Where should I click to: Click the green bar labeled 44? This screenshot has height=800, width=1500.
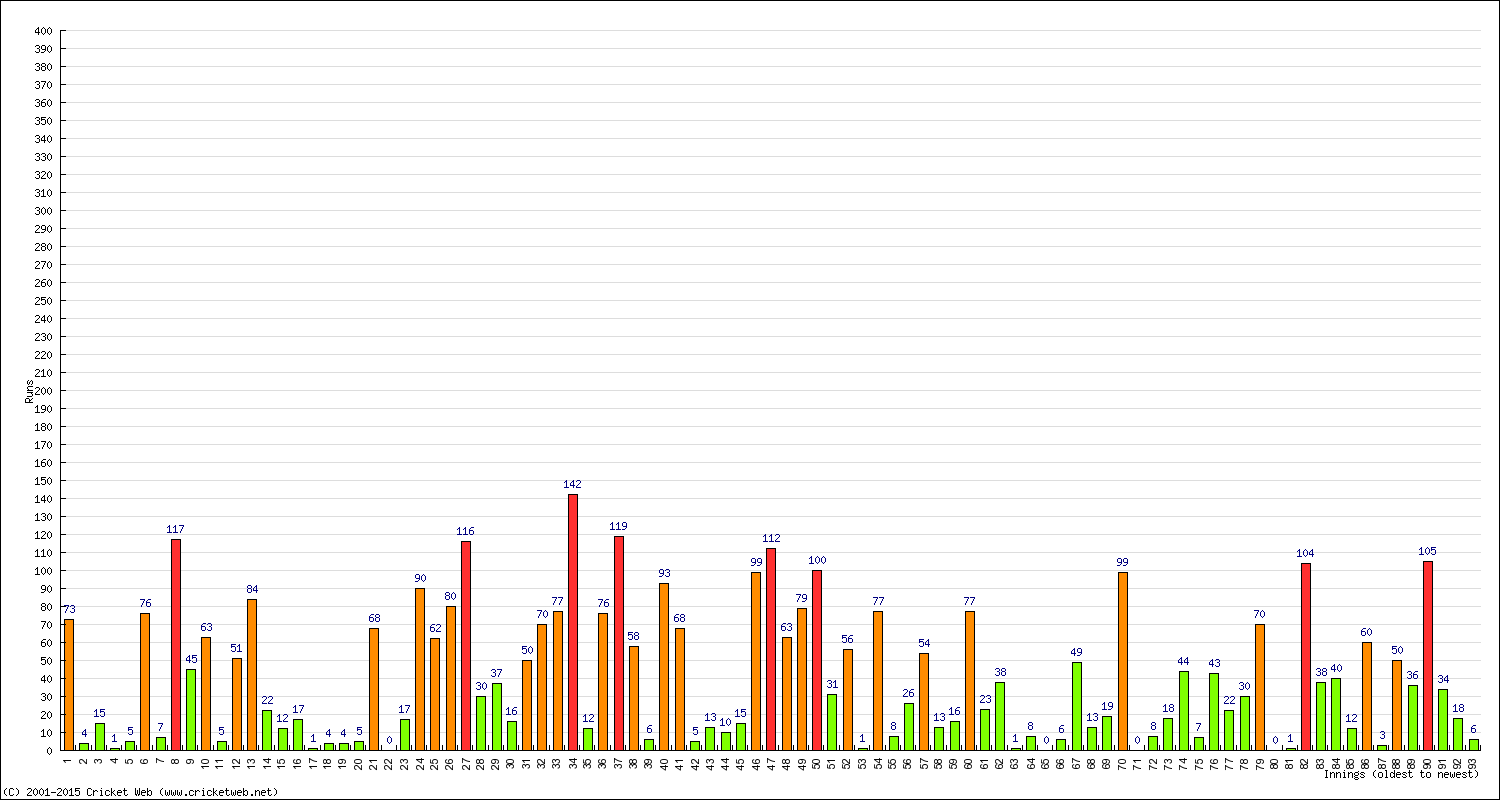point(1184,711)
